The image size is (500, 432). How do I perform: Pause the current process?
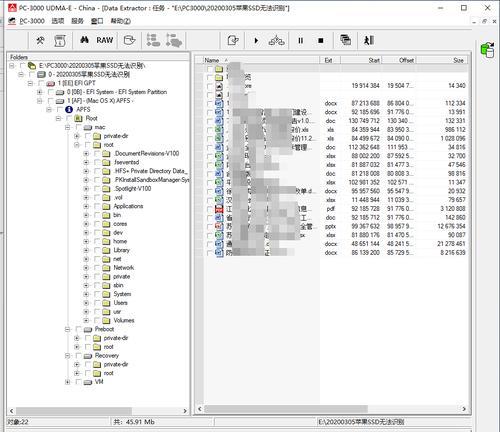[300, 41]
